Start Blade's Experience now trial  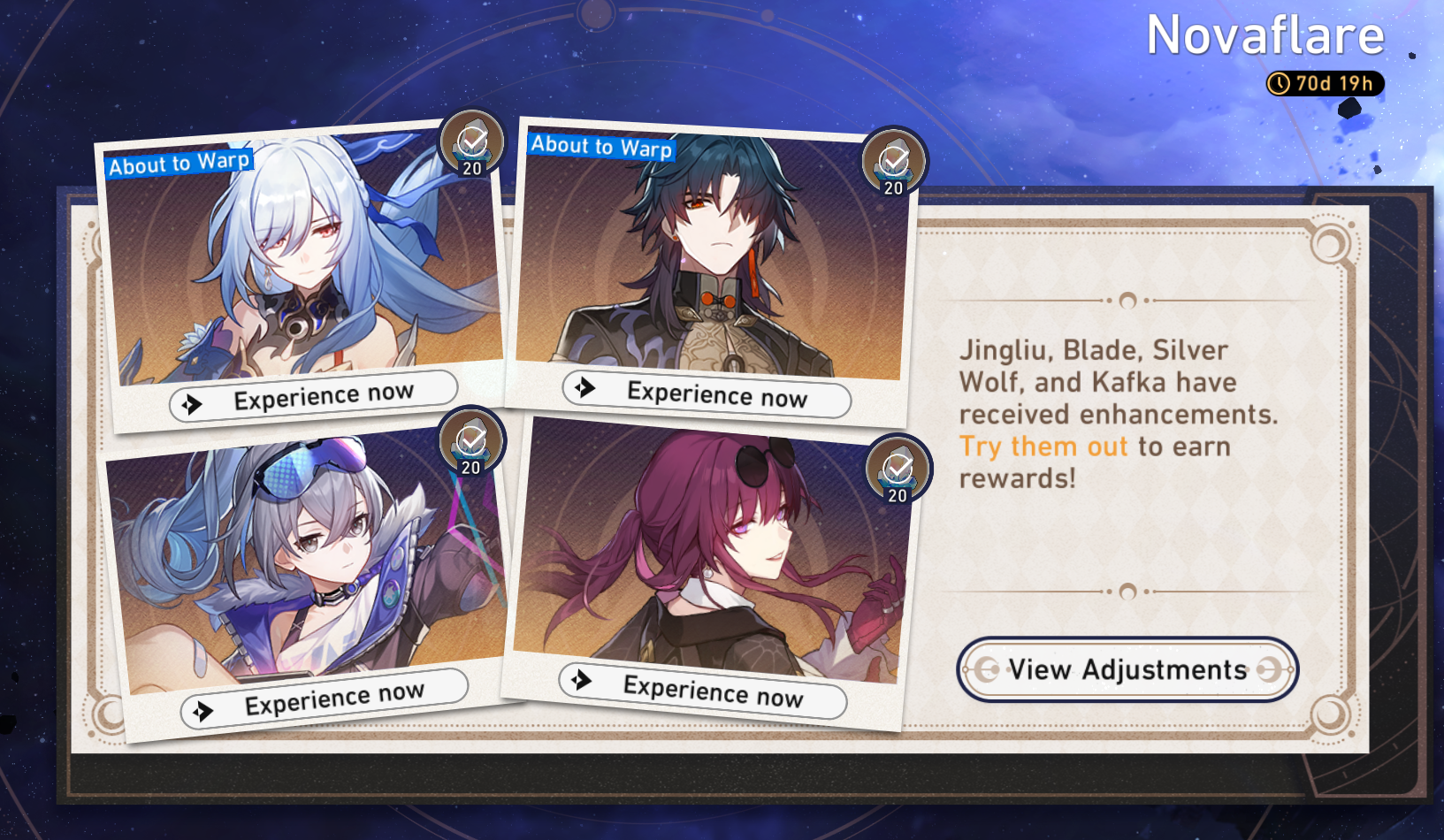(707, 393)
